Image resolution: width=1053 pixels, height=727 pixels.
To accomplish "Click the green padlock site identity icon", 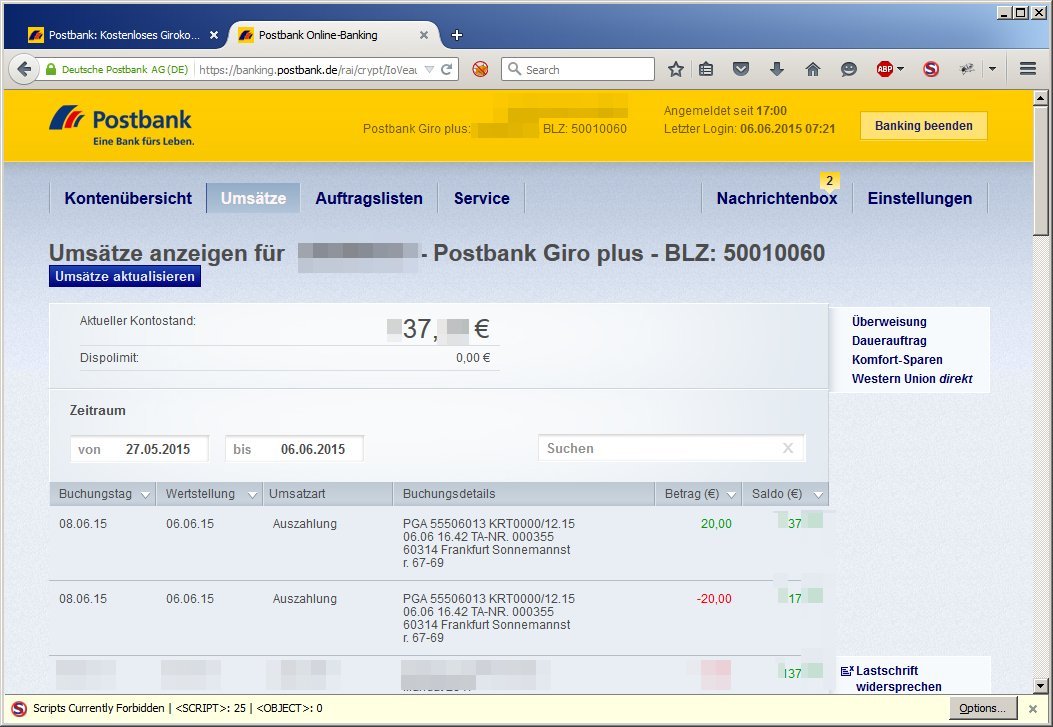I will pos(51,69).
